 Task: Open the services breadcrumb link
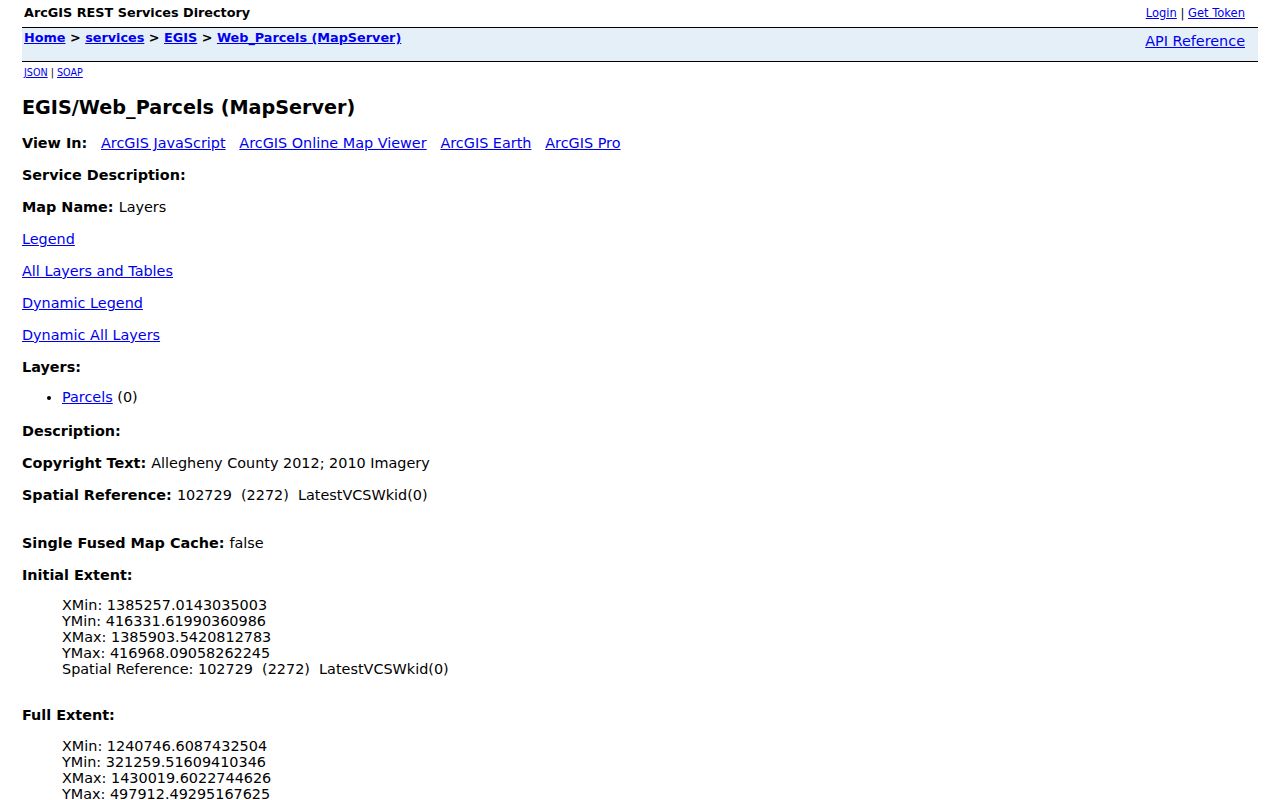click(115, 38)
